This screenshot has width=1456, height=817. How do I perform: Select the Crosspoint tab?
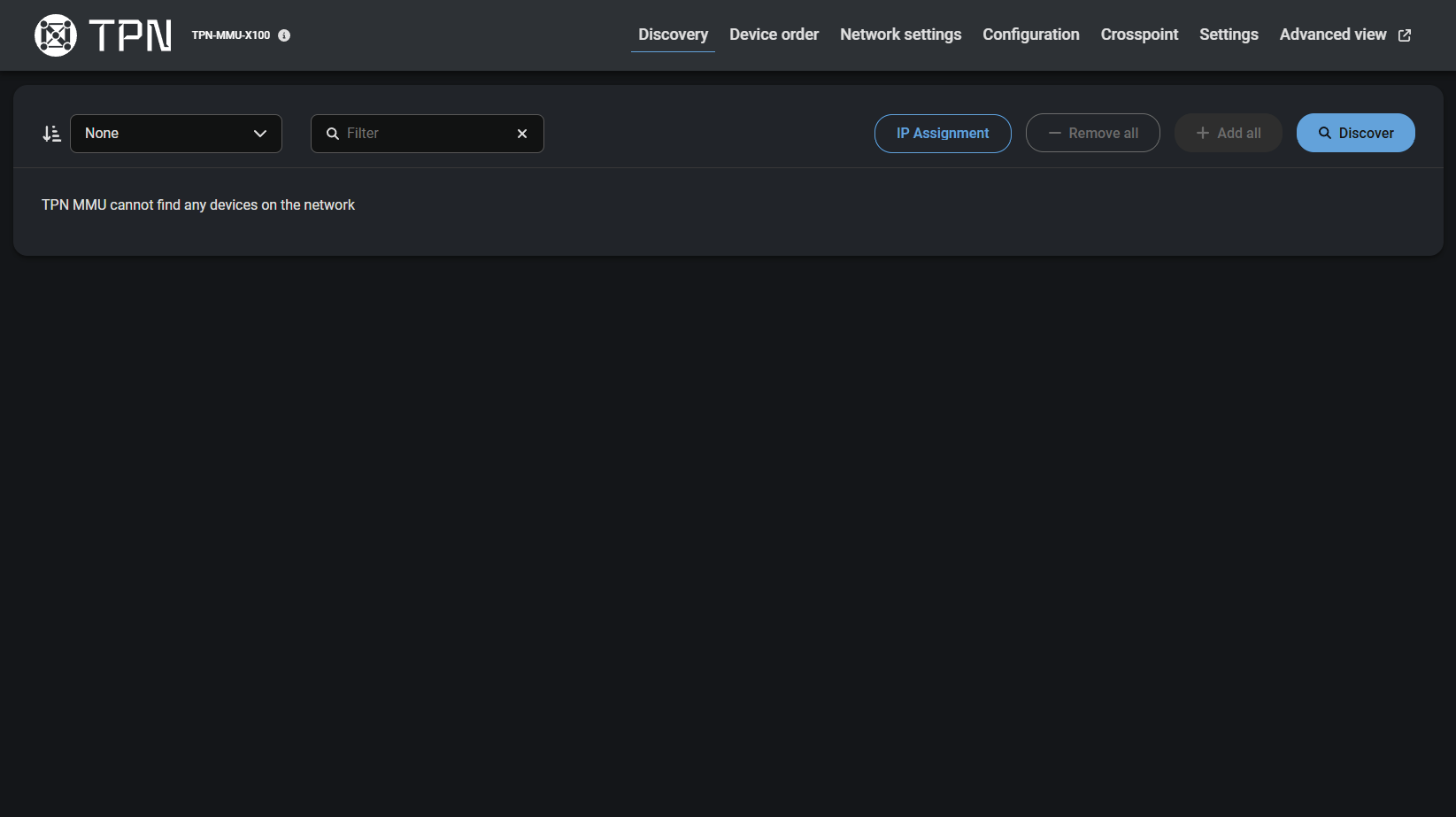(1139, 35)
